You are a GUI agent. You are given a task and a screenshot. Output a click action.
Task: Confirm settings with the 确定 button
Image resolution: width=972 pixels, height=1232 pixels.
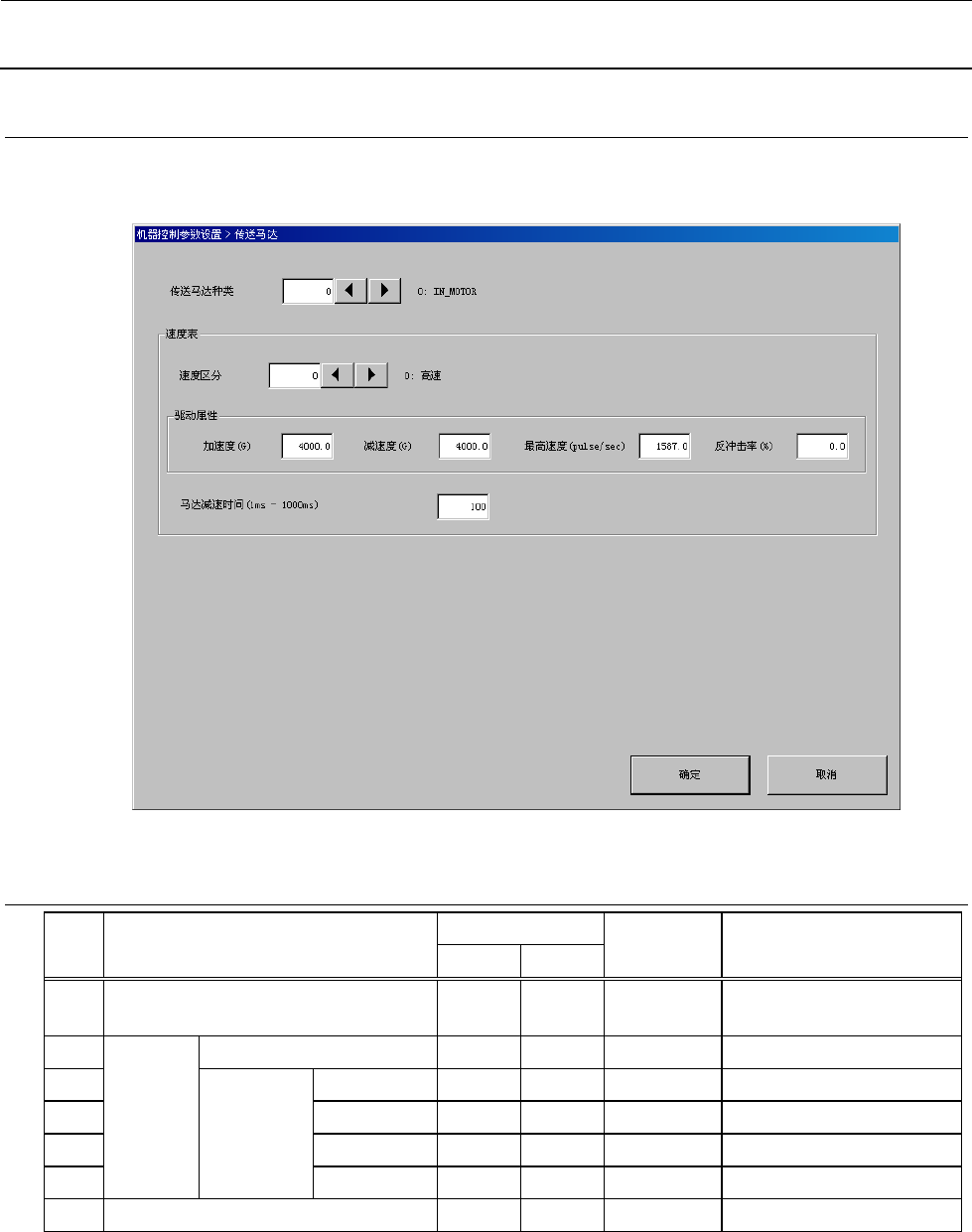(x=690, y=775)
